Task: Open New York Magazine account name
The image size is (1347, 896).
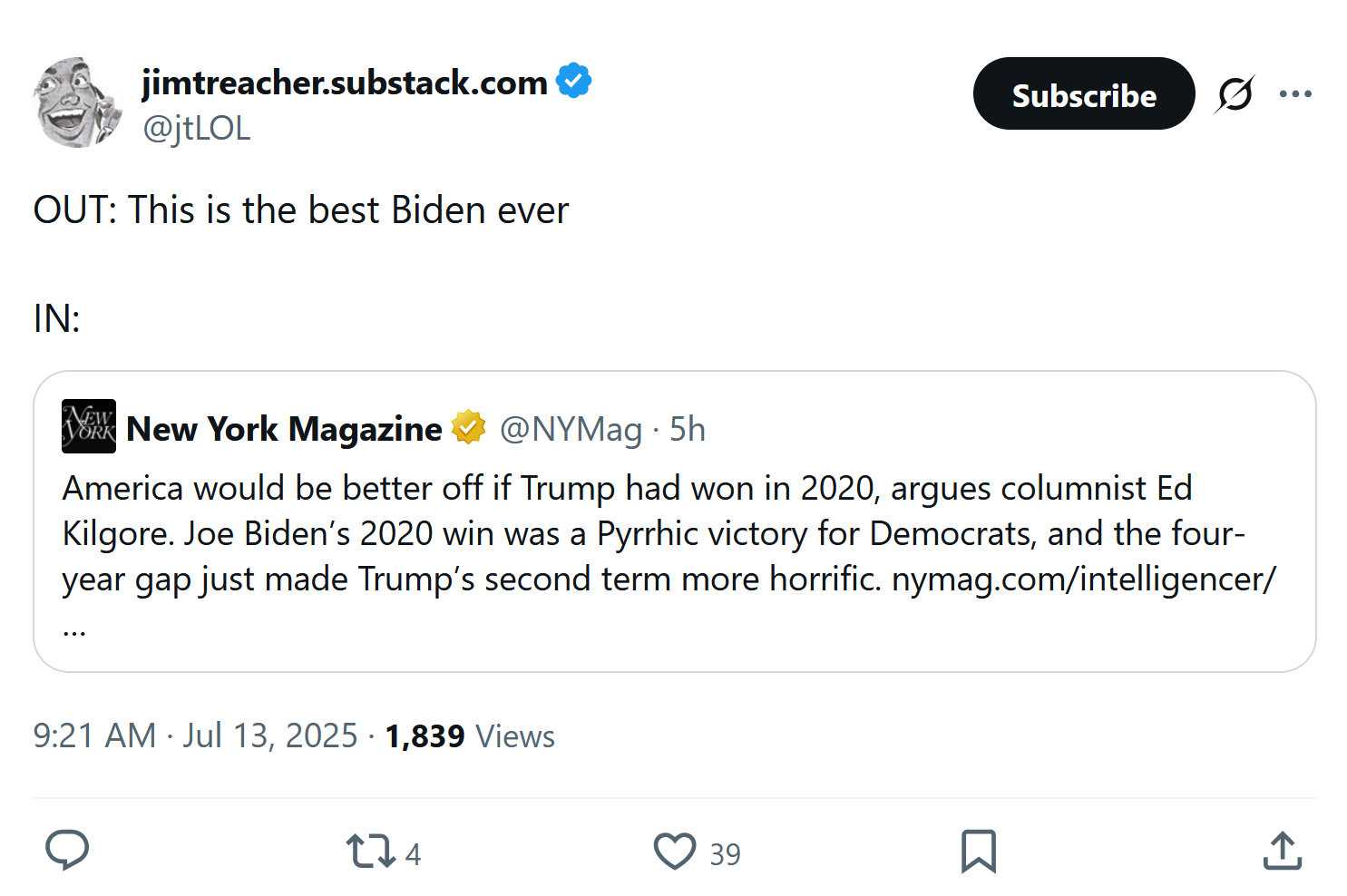Action: 284,429
